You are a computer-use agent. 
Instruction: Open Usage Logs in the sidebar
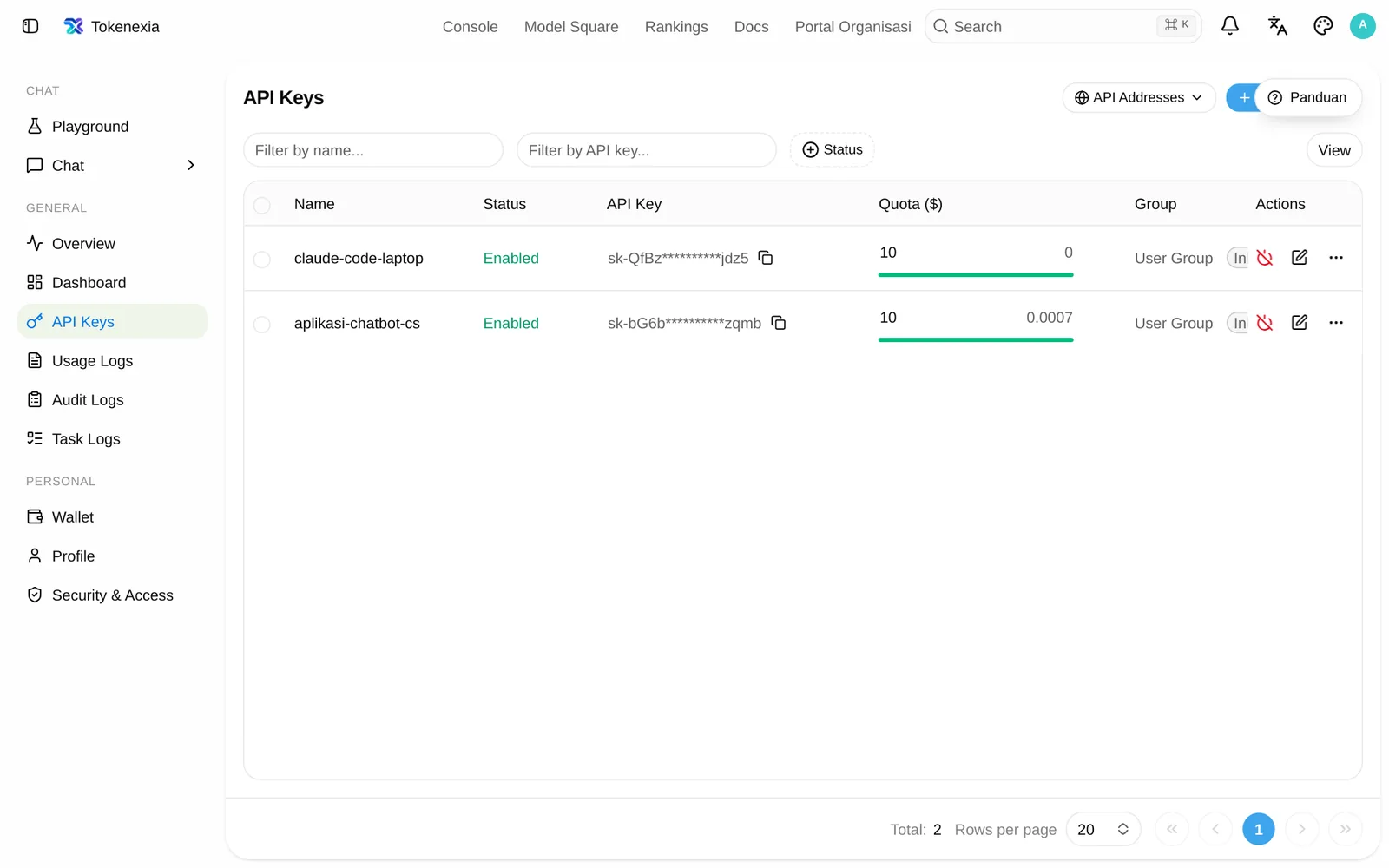[113, 360]
